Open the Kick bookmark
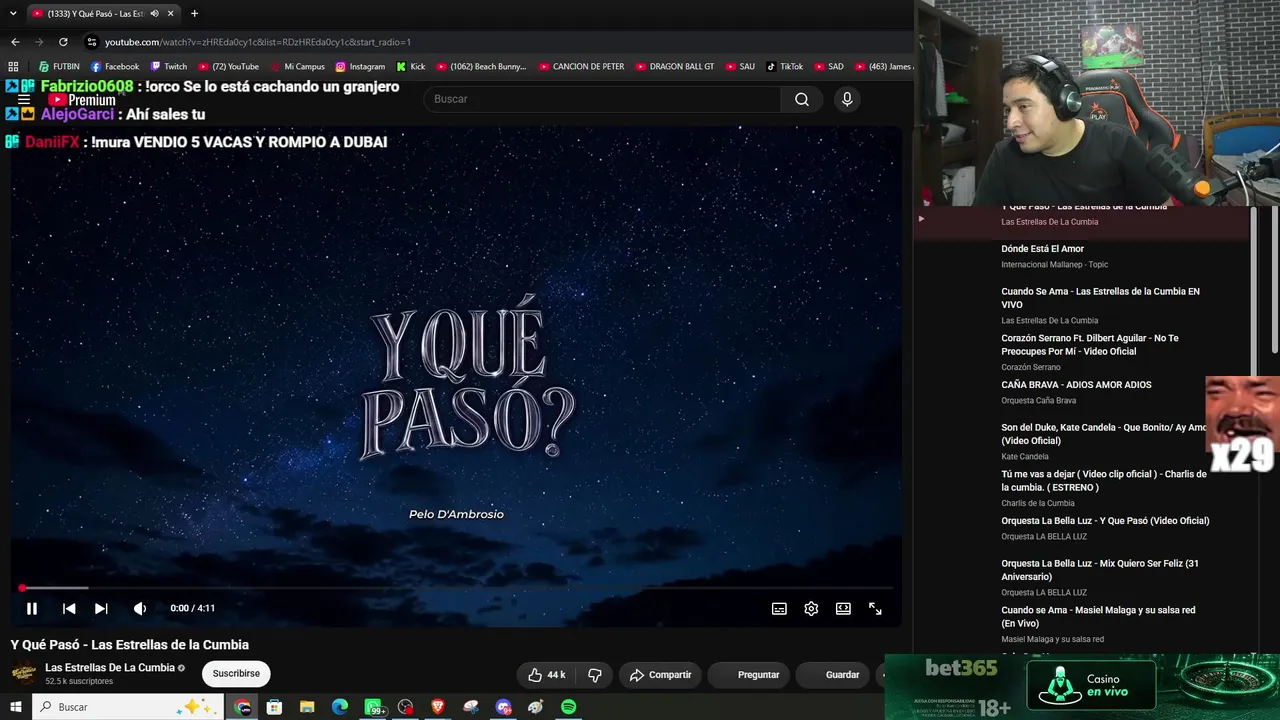The width and height of the screenshot is (1280, 720). pyautogui.click(x=411, y=67)
